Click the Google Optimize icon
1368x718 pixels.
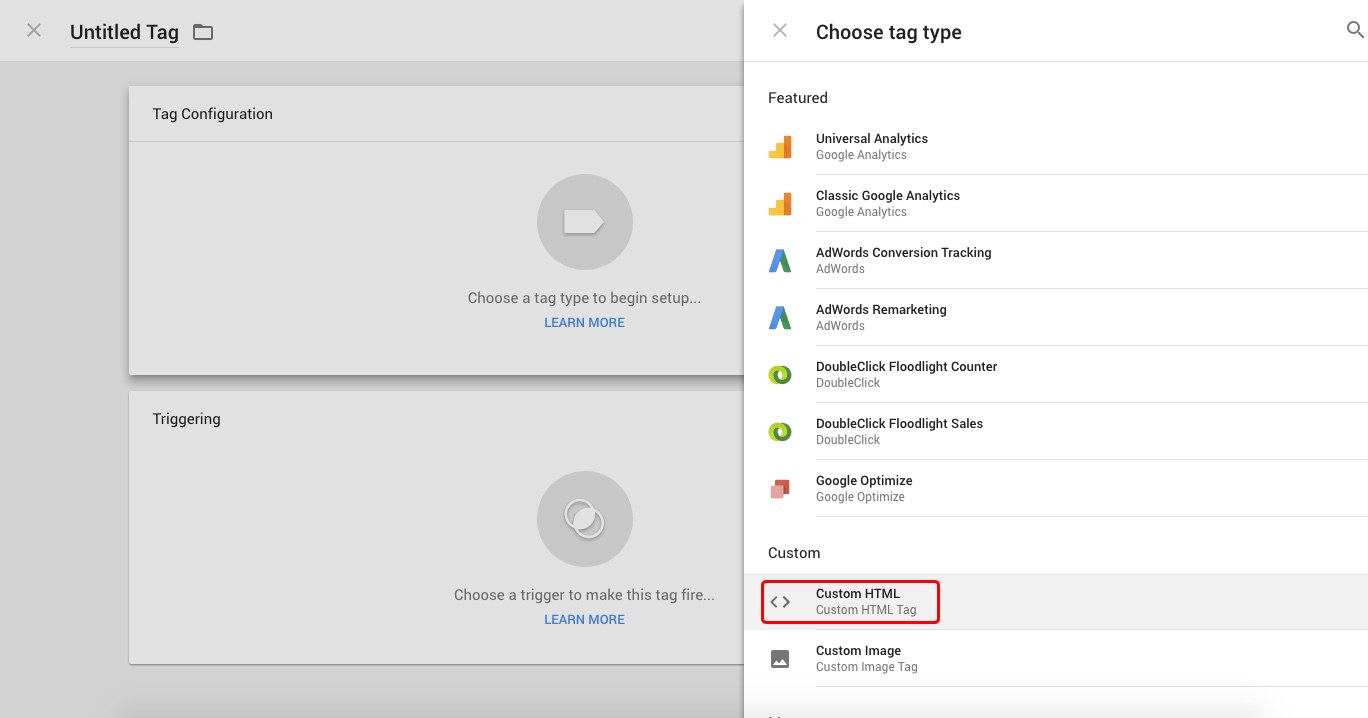780,489
